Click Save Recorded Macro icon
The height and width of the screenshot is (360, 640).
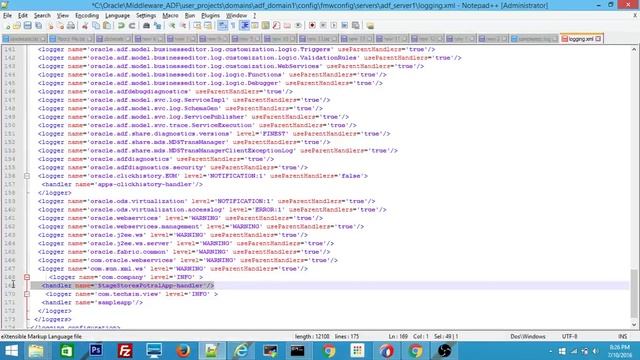click(356, 26)
